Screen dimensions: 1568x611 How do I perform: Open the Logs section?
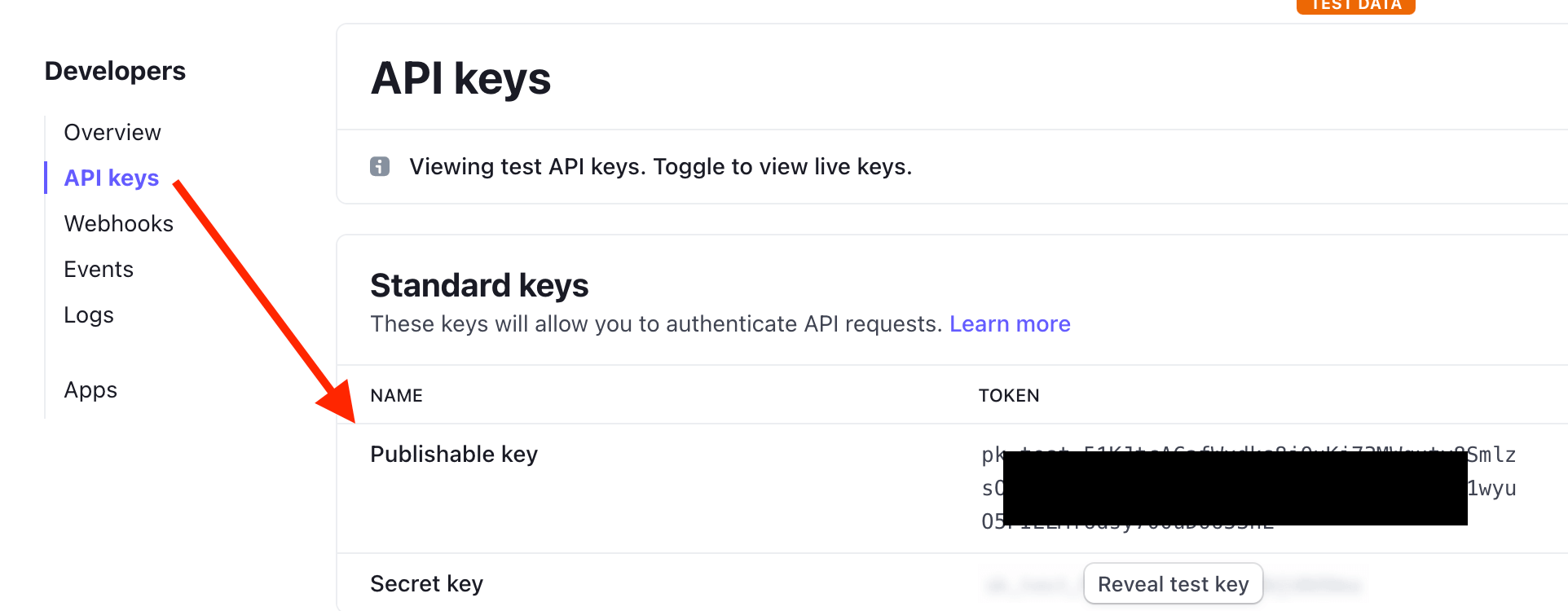click(89, 315)
